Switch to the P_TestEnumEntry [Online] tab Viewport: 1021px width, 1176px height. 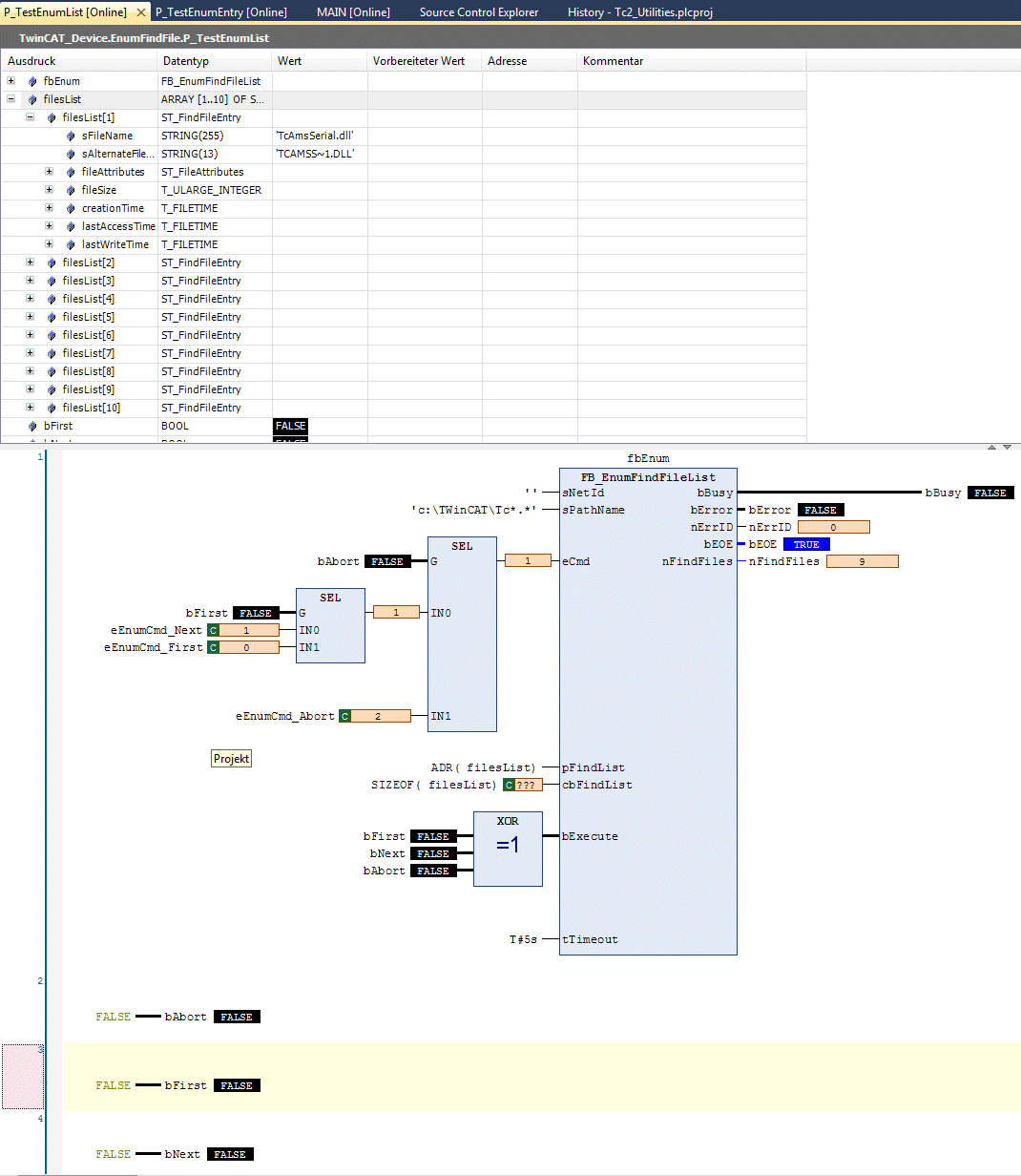click(221, 12)
